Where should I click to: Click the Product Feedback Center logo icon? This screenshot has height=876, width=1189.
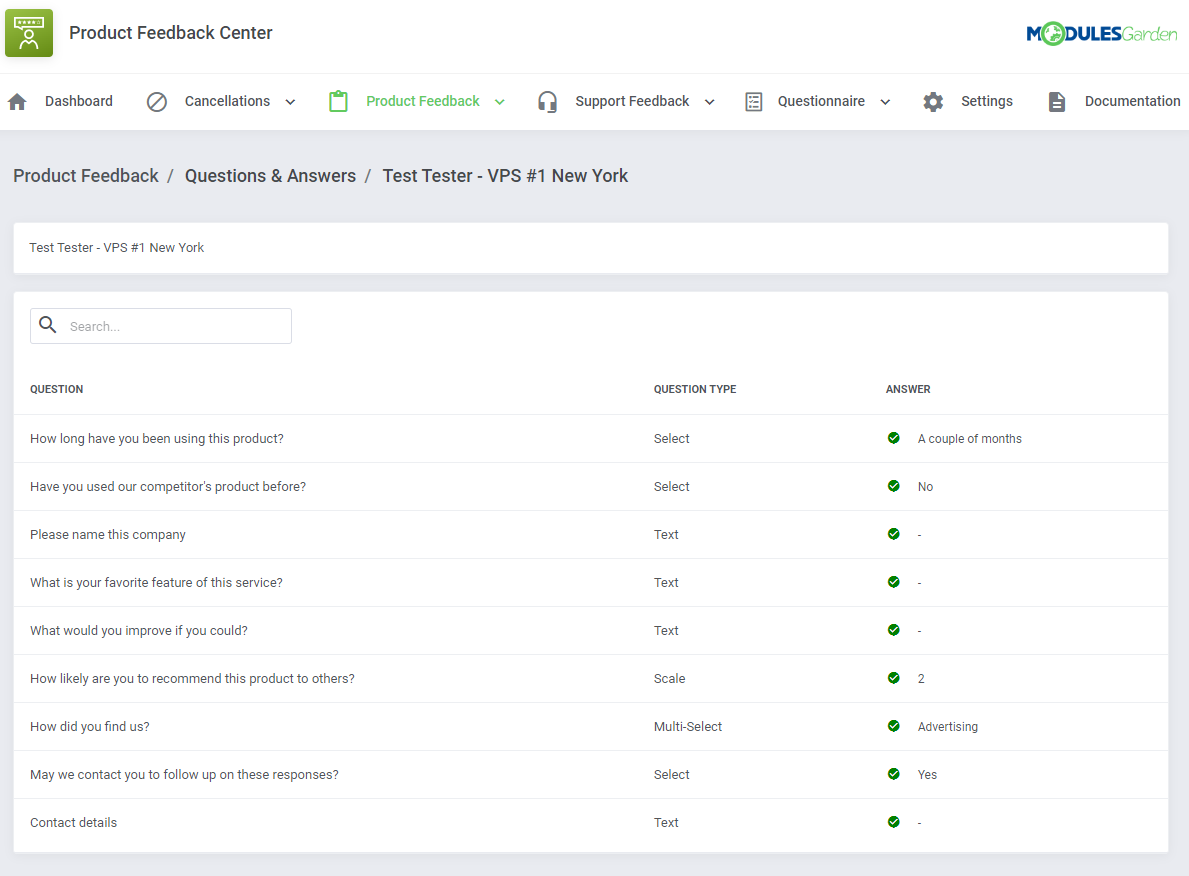29,33
